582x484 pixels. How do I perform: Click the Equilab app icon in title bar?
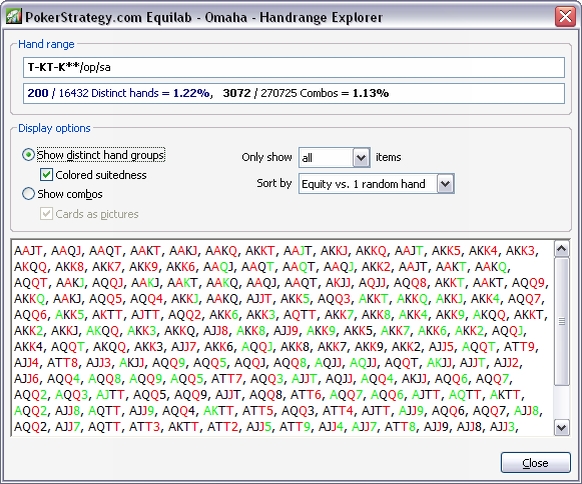tap(13, 17)
